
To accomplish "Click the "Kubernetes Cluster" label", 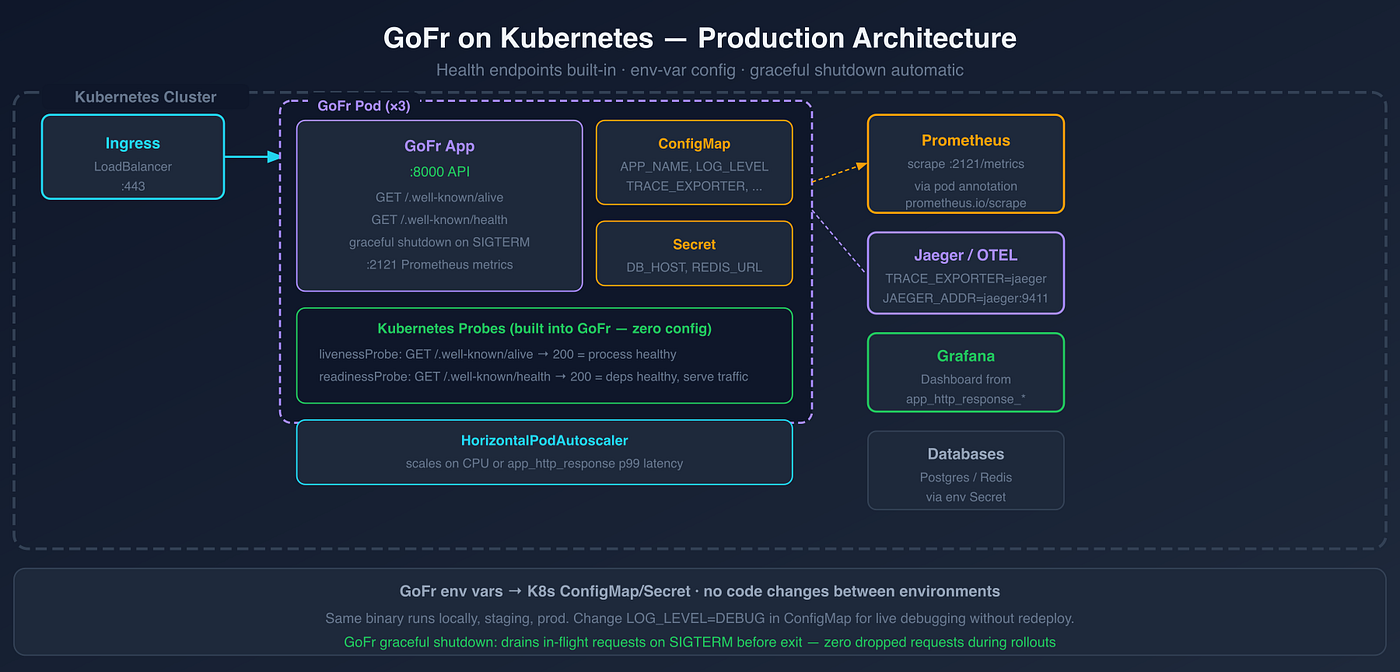I will coord(146,97).
